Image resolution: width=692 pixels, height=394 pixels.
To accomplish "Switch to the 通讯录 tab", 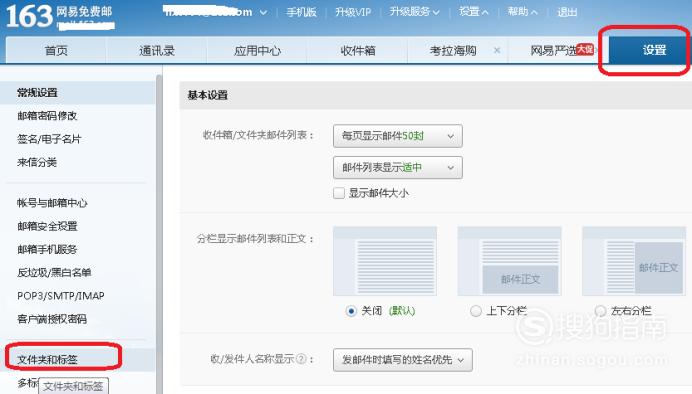I will (157, 51).
